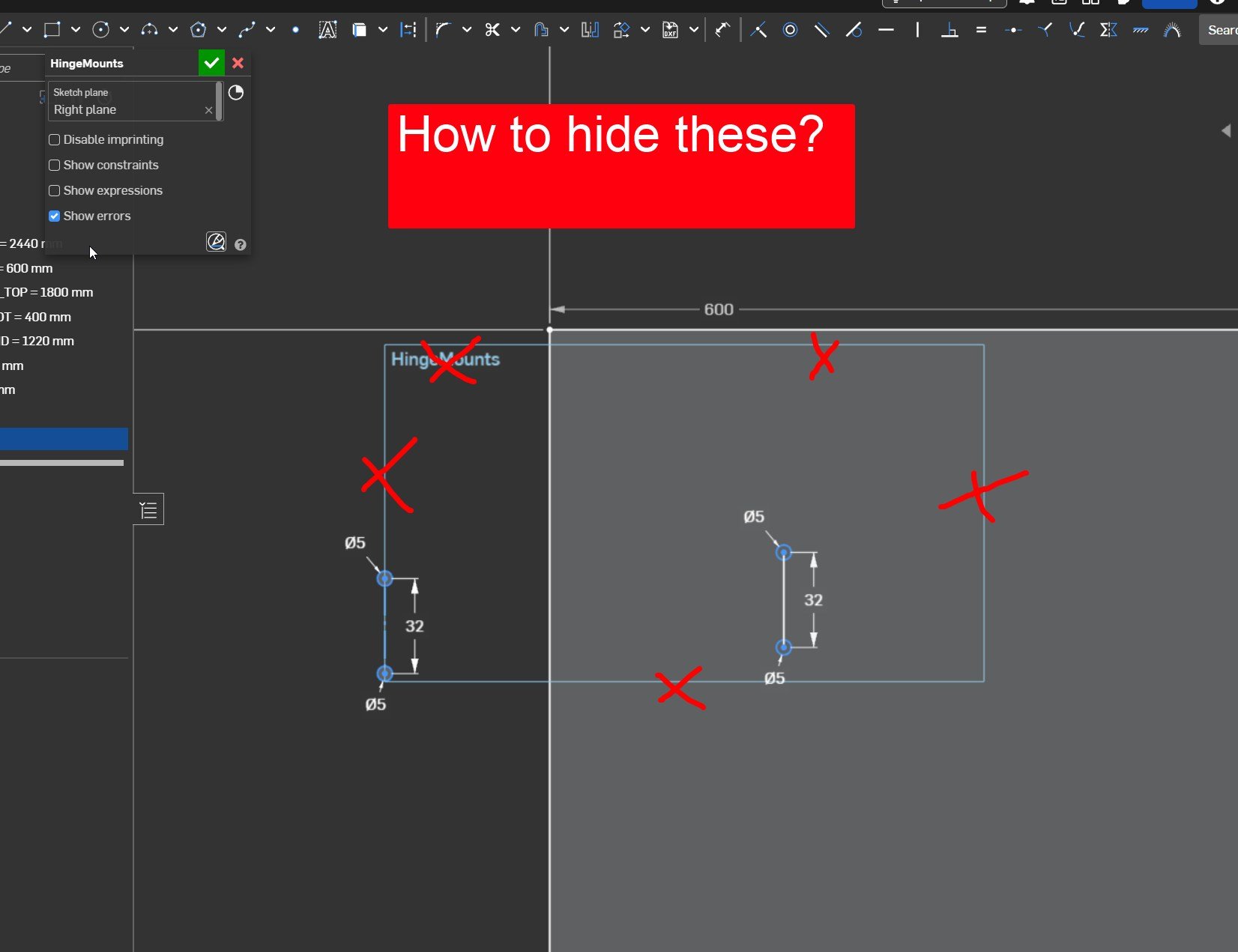Select the Spline sketch tool
1238x952 pixels.
tap(247, 29)
